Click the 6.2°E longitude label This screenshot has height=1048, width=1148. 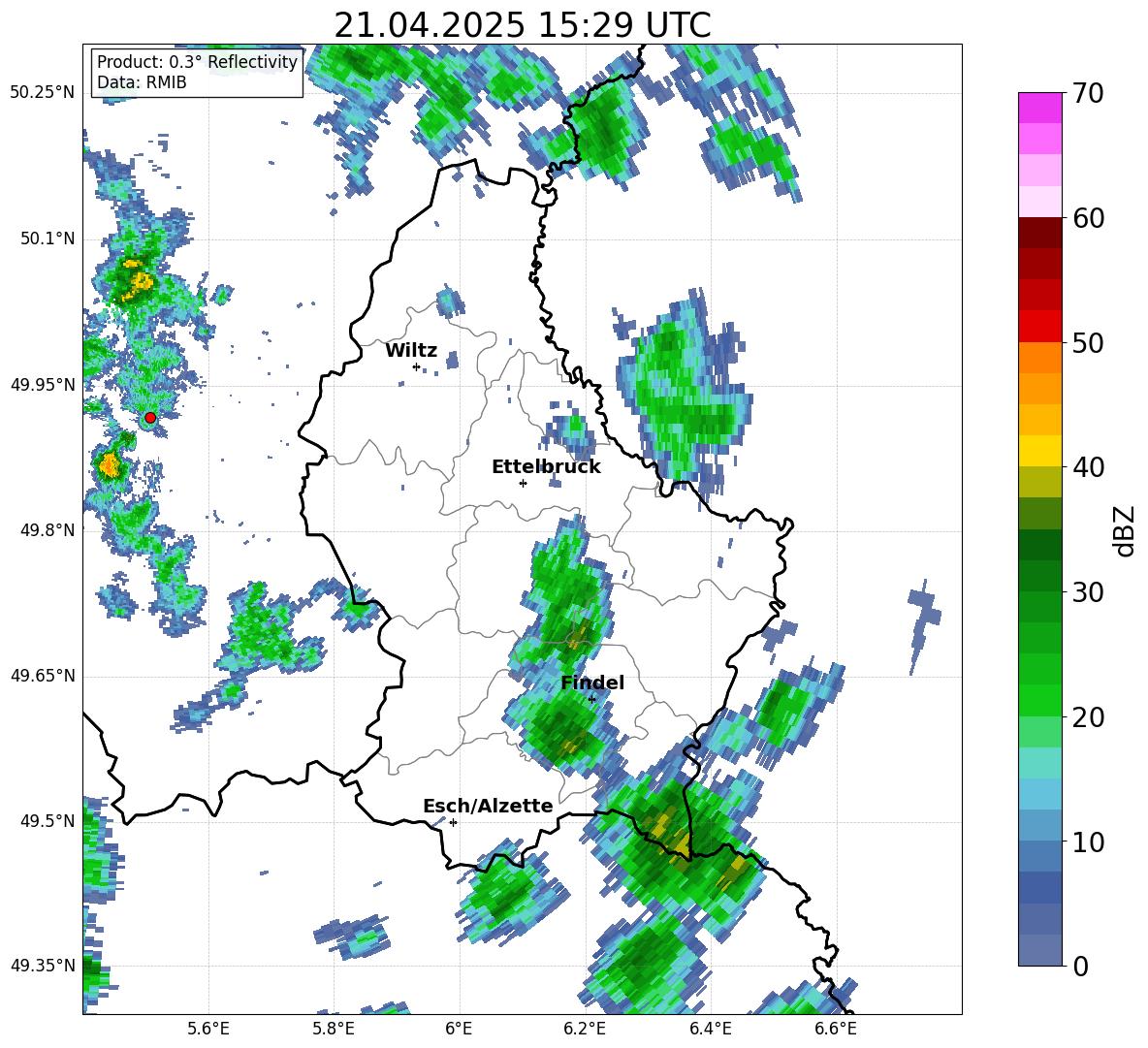585,1029
